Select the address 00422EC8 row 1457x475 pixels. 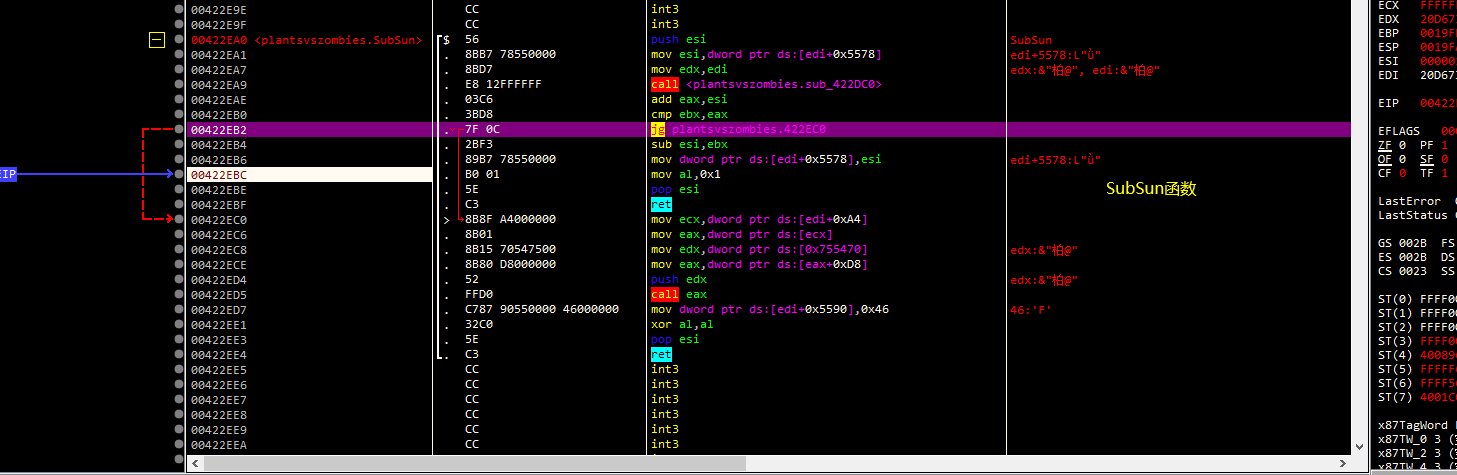tap(218, 250)
